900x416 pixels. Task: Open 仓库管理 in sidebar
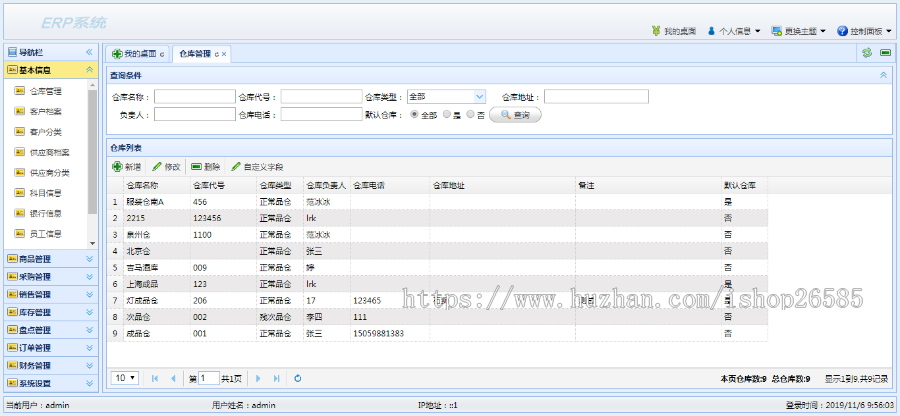(x=45, y=91)
